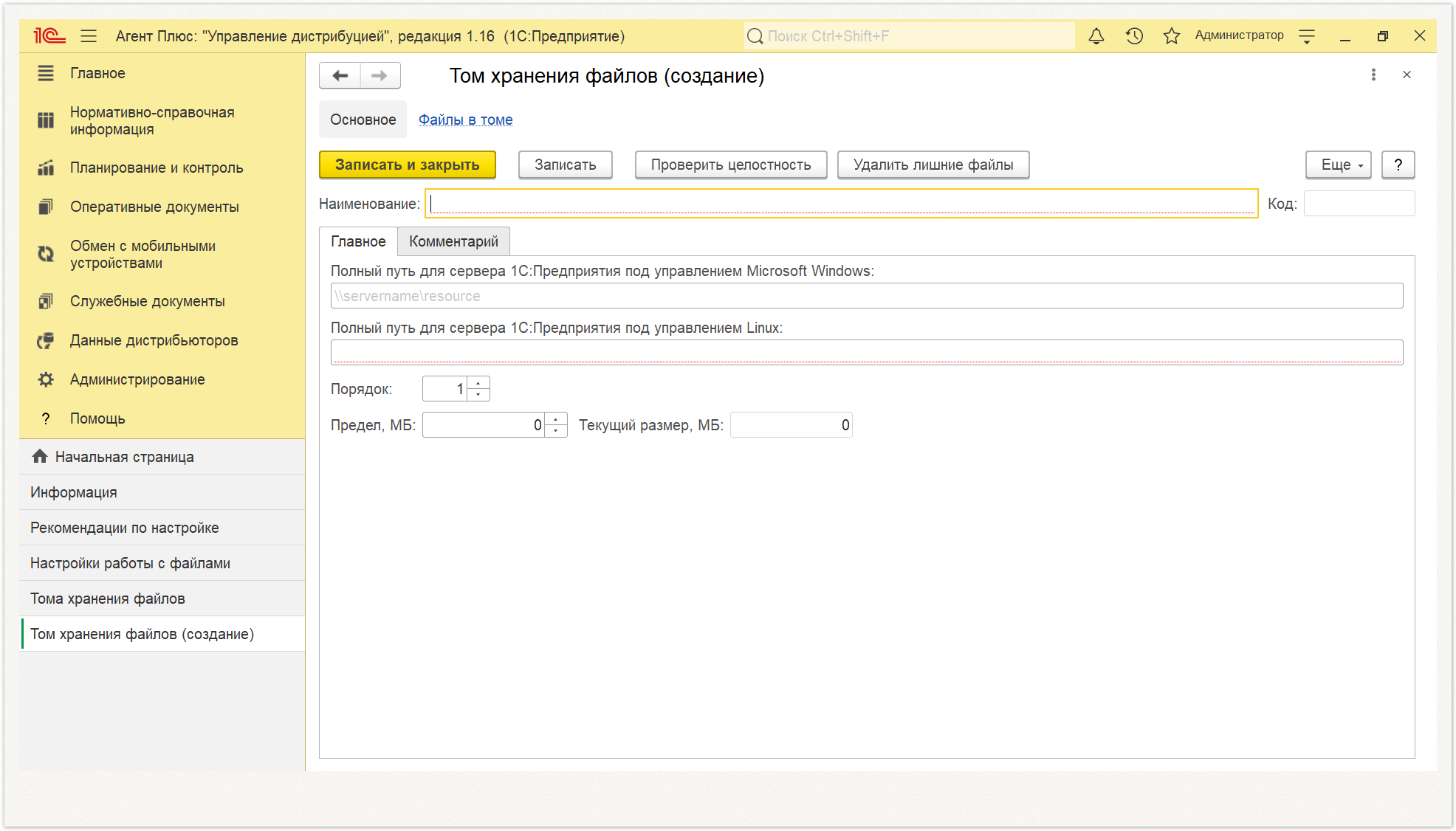Expand the Еще dropdown menu
This screenshot has width=1456, height=831.
point(1338,165)
